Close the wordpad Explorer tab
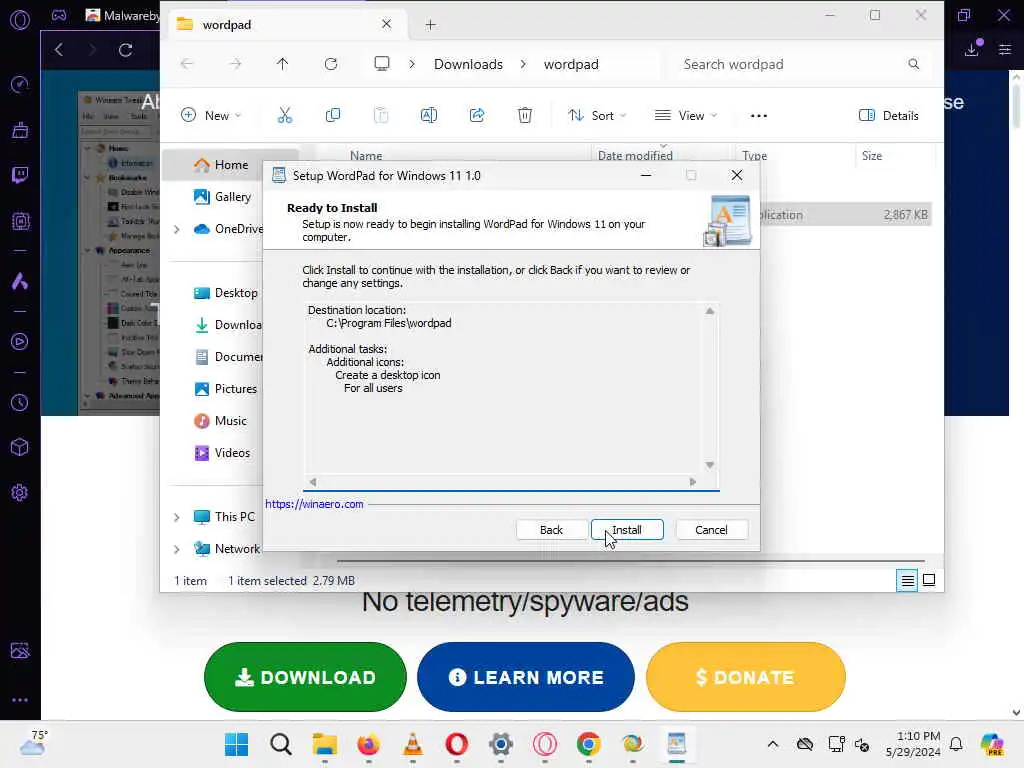The height and width of the screenshot is (768, 1024). 387,24
